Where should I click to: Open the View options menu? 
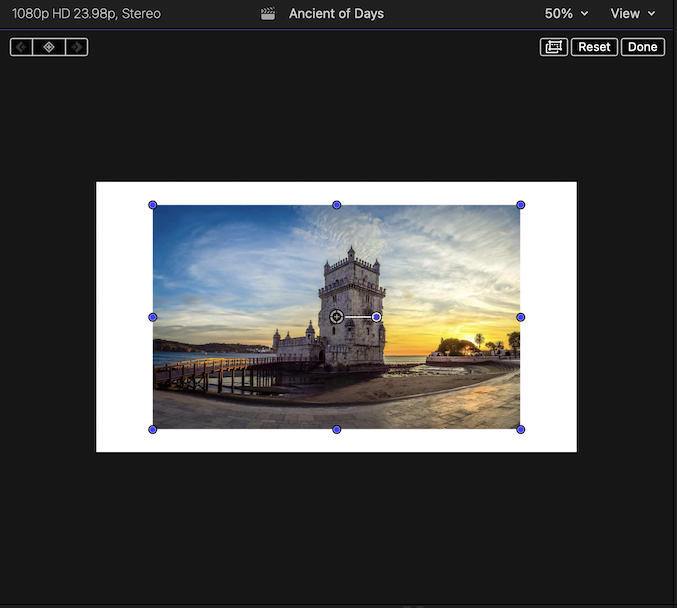click(x=633, y=14)
